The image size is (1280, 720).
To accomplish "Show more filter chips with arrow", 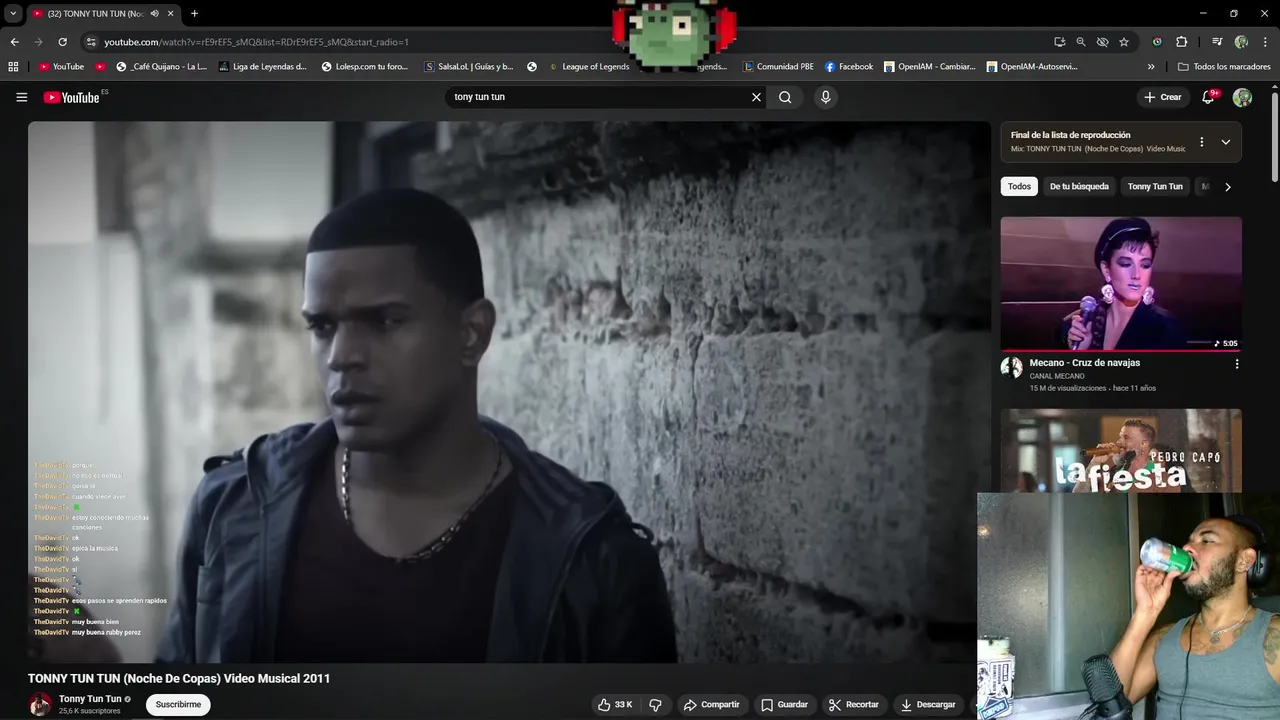I will click(x=1227, y=187).
